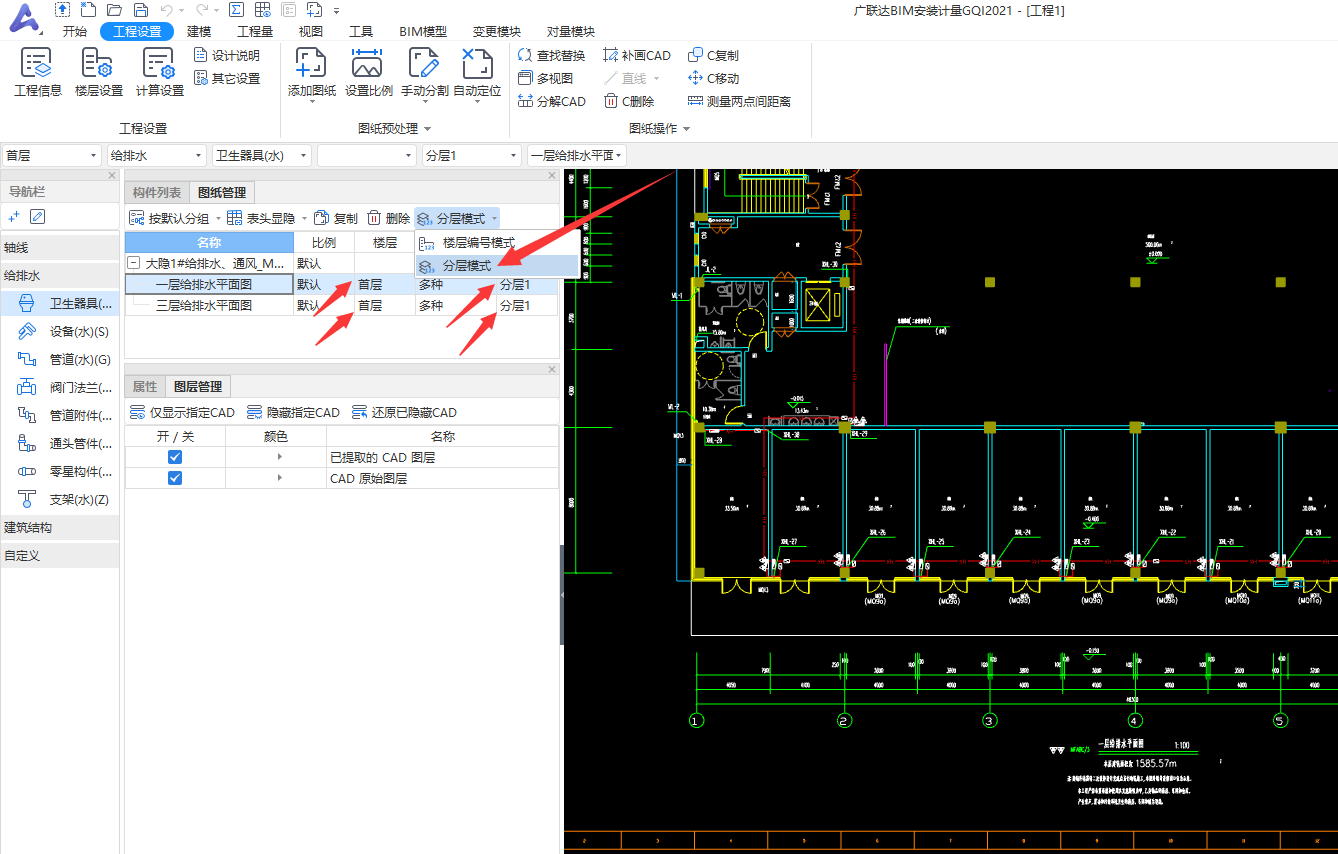The width and height of the screenshot is (1338, 854).
Task: Switch to 建模 ribbon tab
Action: pos(199,31)
